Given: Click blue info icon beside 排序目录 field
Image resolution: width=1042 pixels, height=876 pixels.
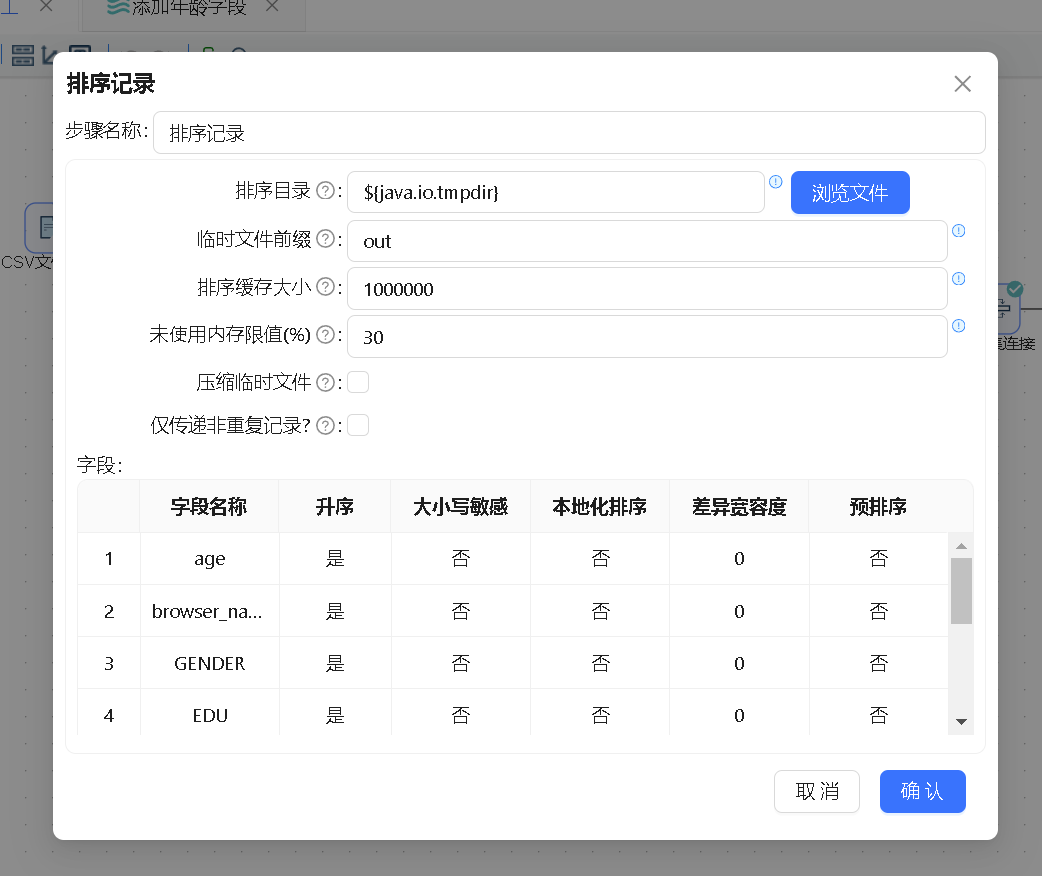Looking at the screenshot, I should coord(776,181).
